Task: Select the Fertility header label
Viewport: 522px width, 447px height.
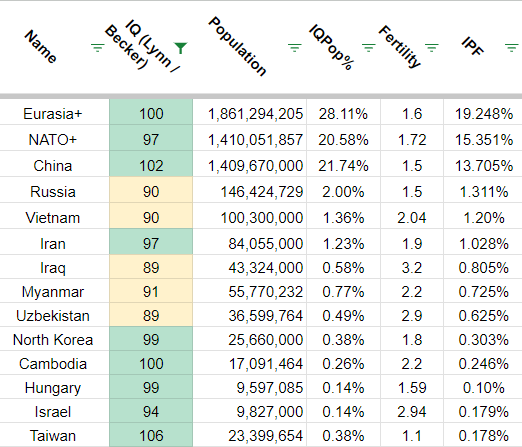Action: click(x=400, y=47)
